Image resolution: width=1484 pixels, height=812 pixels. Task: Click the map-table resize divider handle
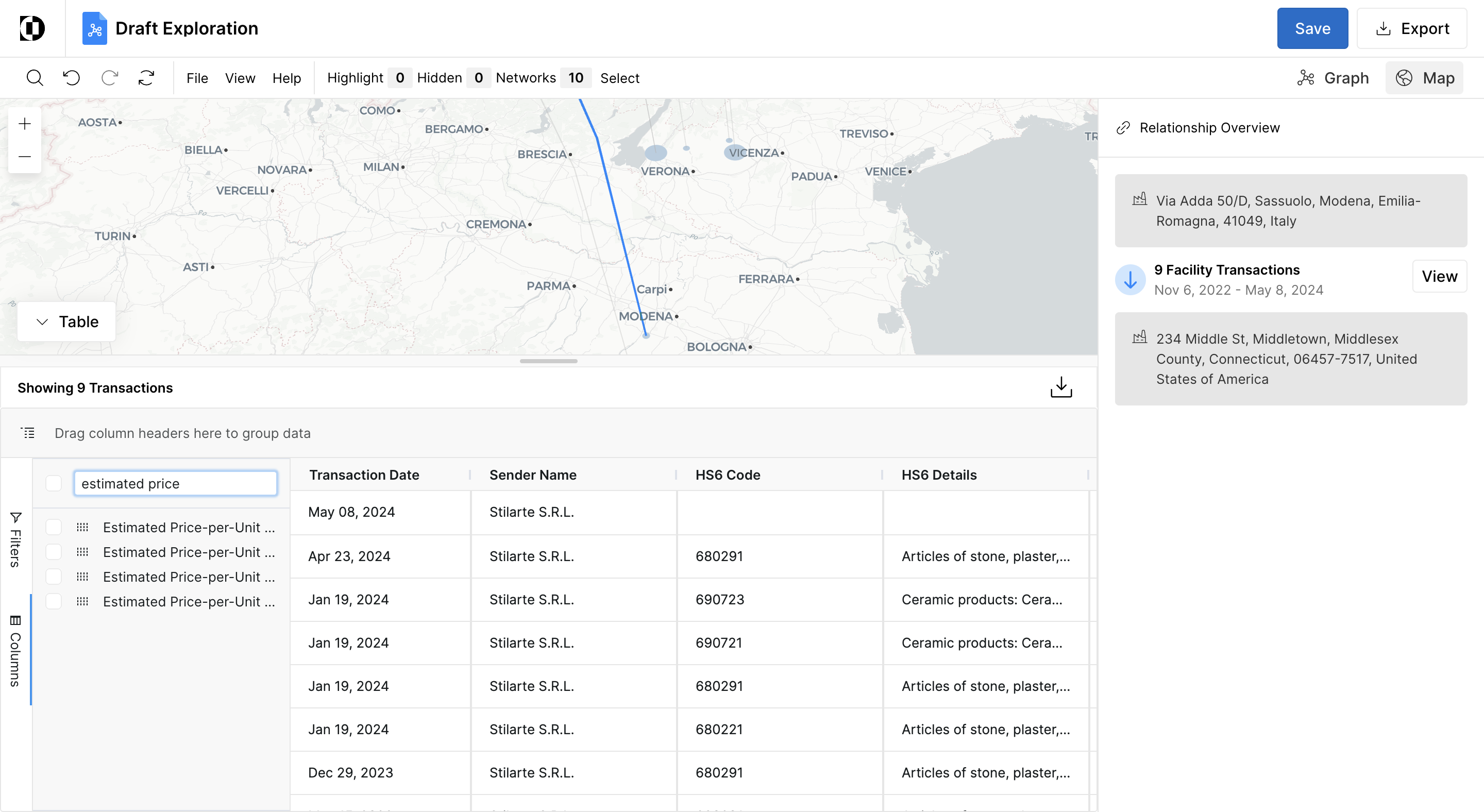tap(548, 361)
